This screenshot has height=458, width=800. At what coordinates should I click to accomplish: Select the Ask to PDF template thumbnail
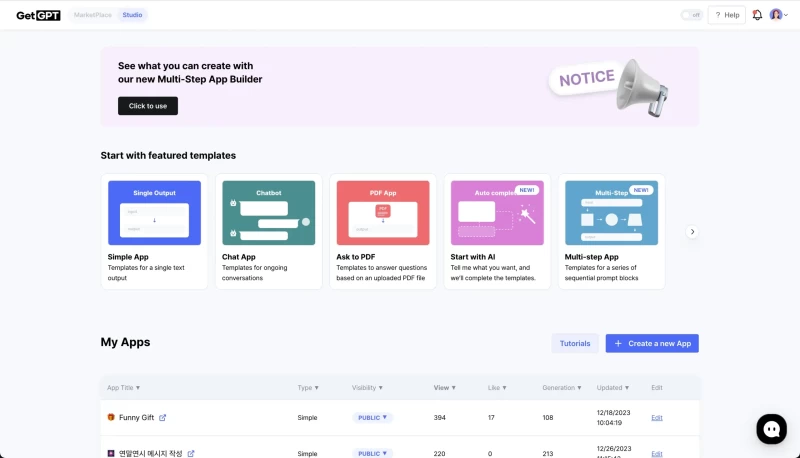point(383,213)
